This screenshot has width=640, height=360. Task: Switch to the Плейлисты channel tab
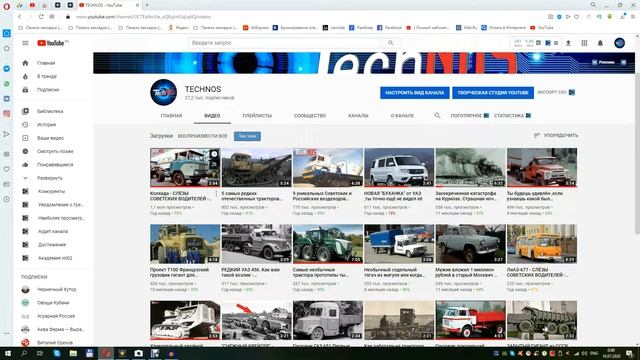pos(257,116)
